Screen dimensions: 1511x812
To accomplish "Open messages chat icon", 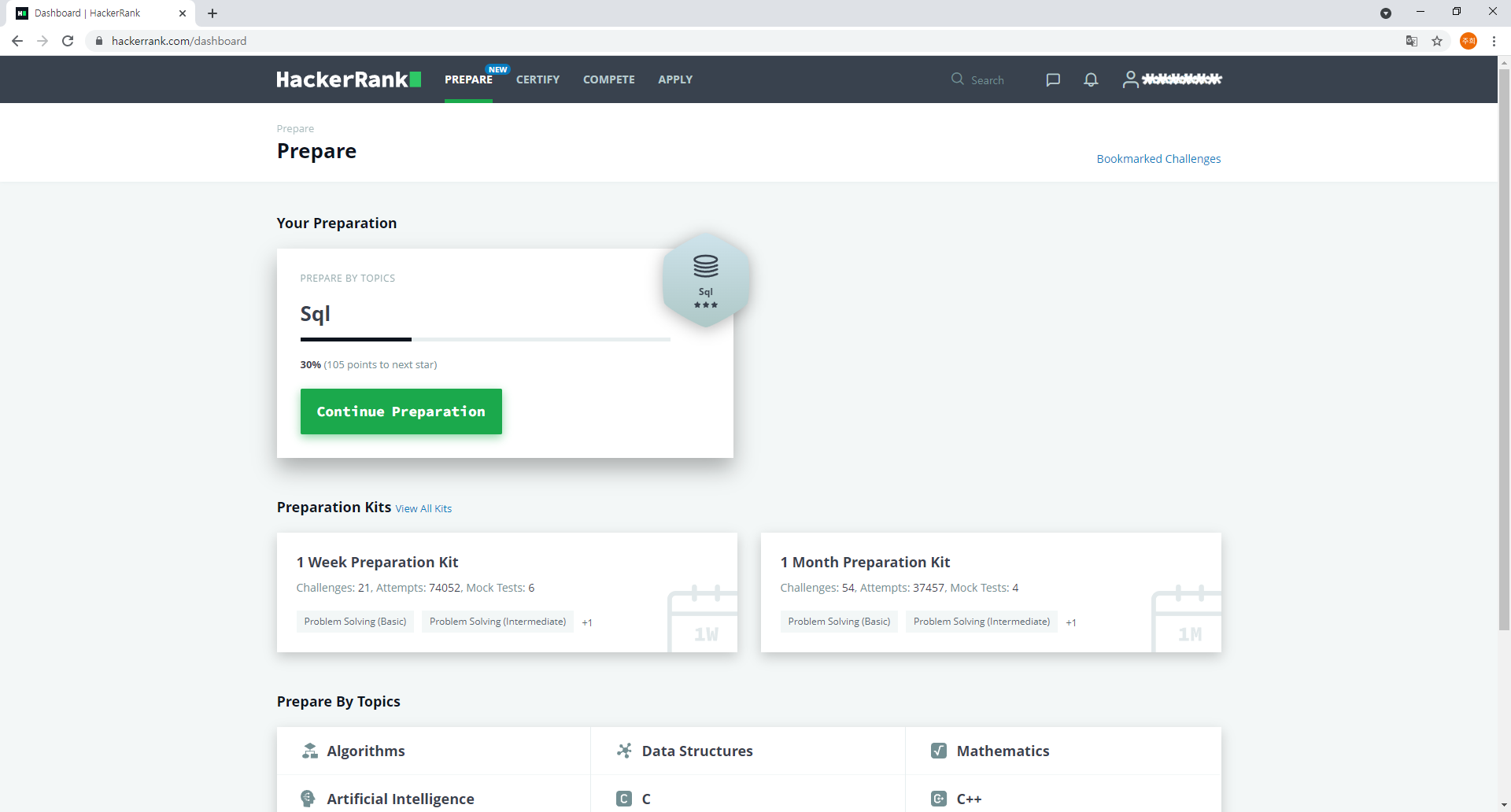I will pos(1053,79).
